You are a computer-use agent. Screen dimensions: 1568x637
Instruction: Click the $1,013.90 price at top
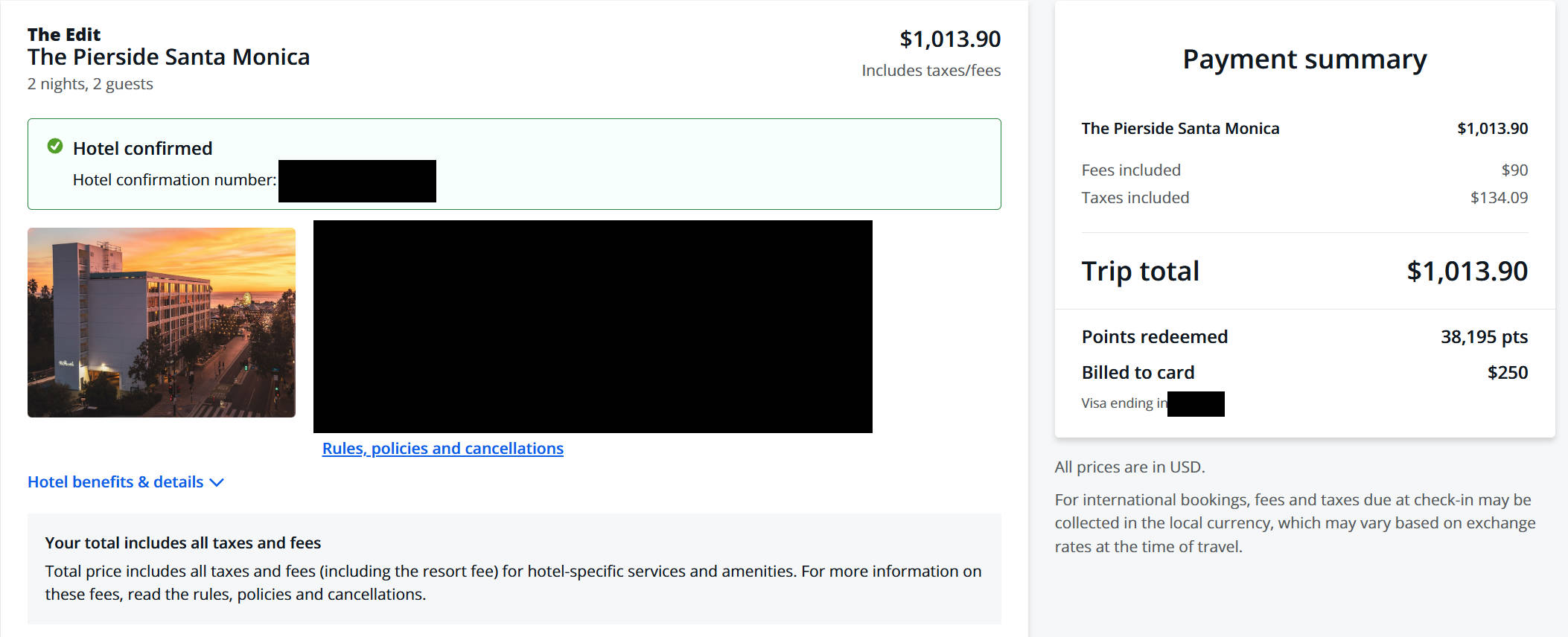[x=949, y=39]
